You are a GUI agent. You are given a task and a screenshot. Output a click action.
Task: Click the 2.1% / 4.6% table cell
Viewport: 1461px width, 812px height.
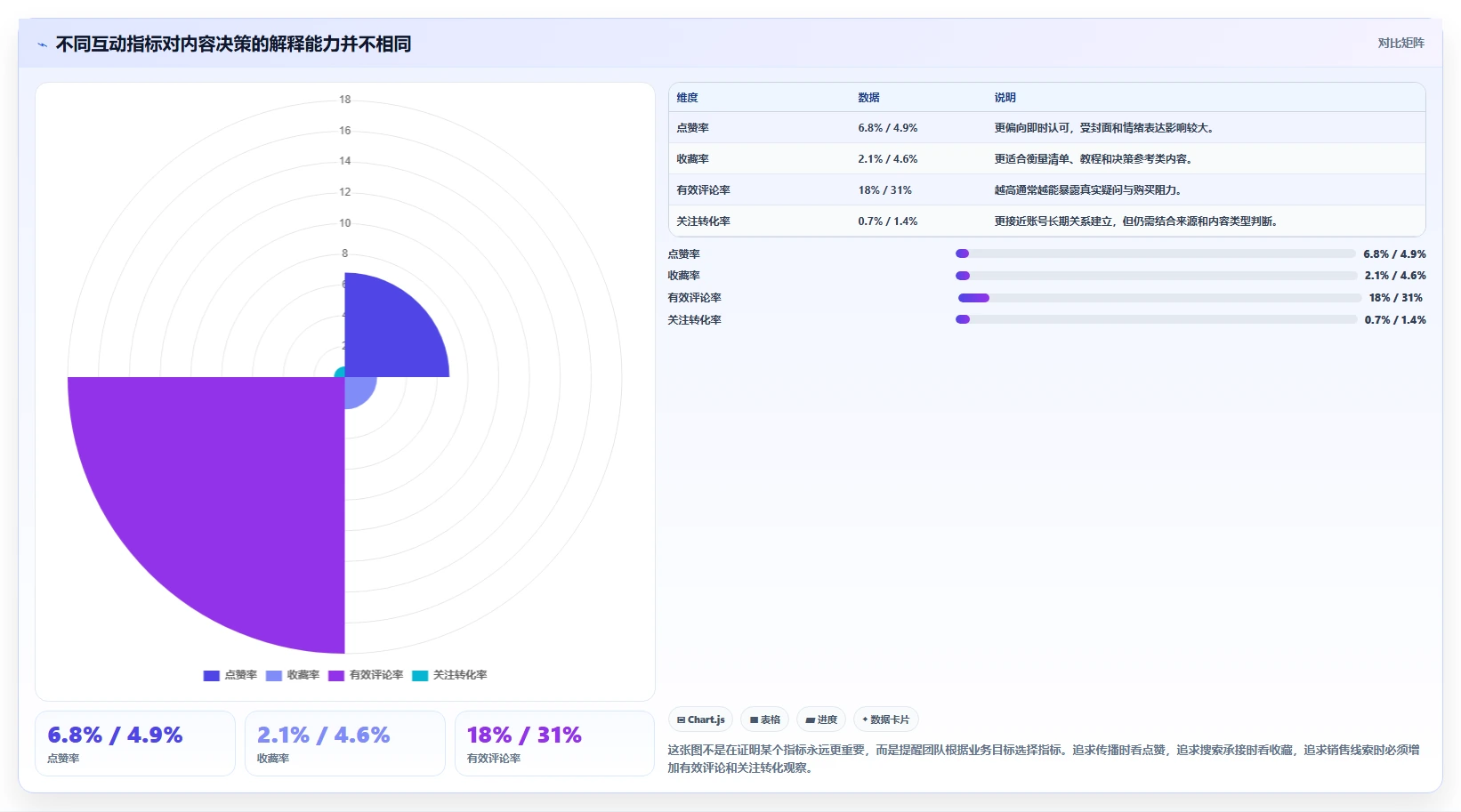[x=887, y=159]
